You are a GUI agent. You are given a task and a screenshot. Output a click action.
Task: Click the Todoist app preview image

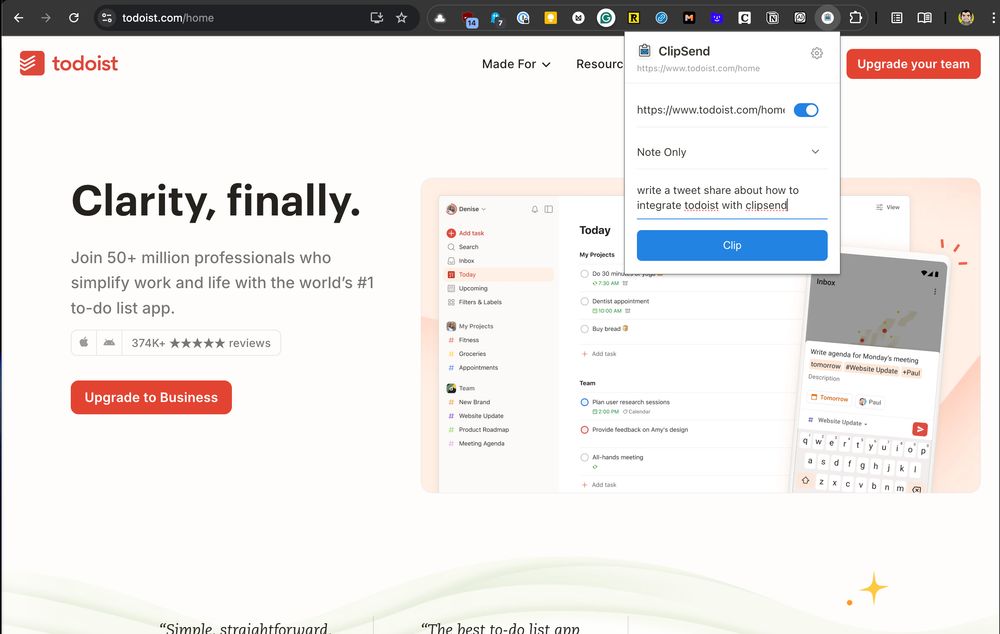coord(700,335)
